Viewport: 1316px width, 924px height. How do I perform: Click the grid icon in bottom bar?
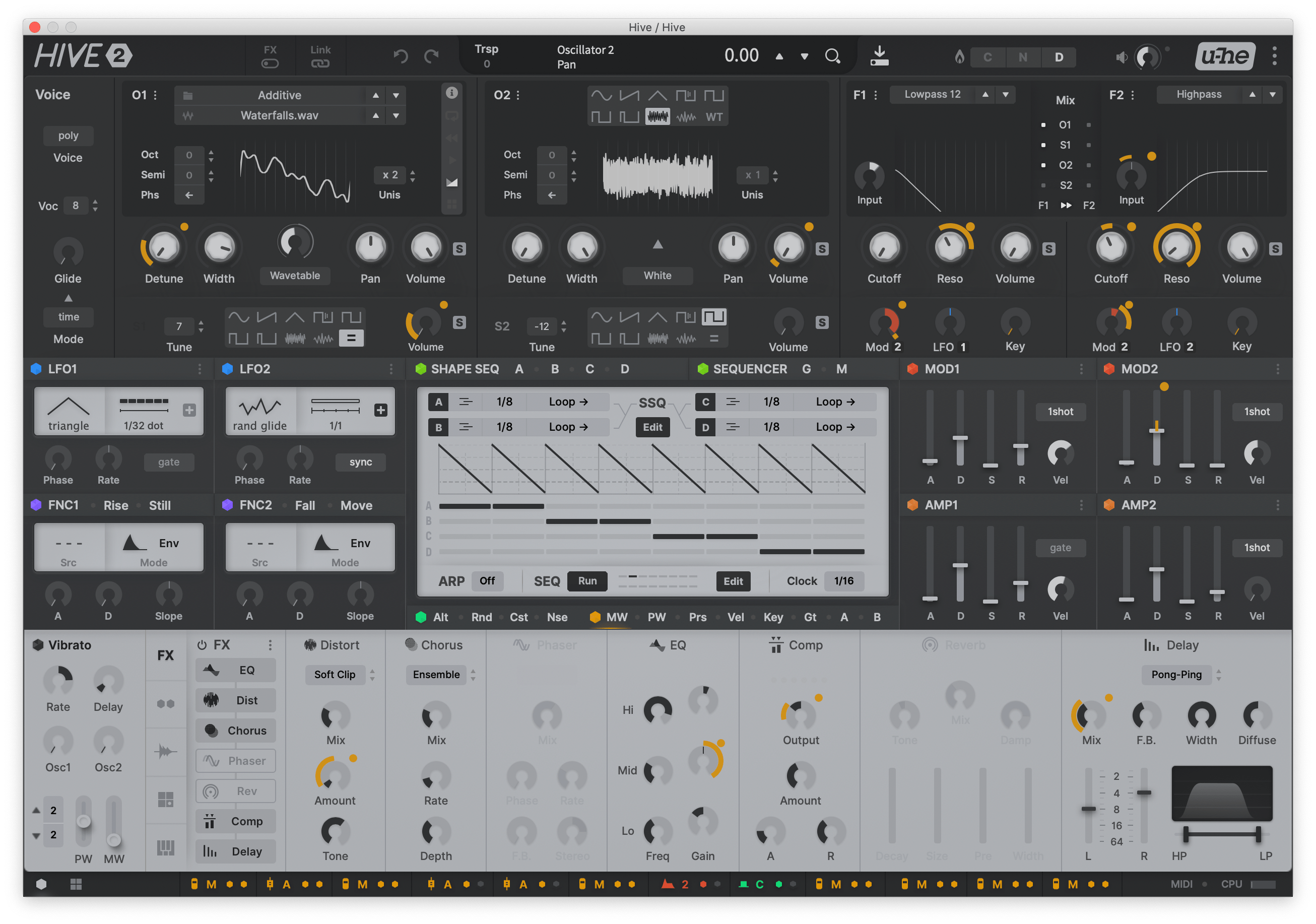coord(76,884)
